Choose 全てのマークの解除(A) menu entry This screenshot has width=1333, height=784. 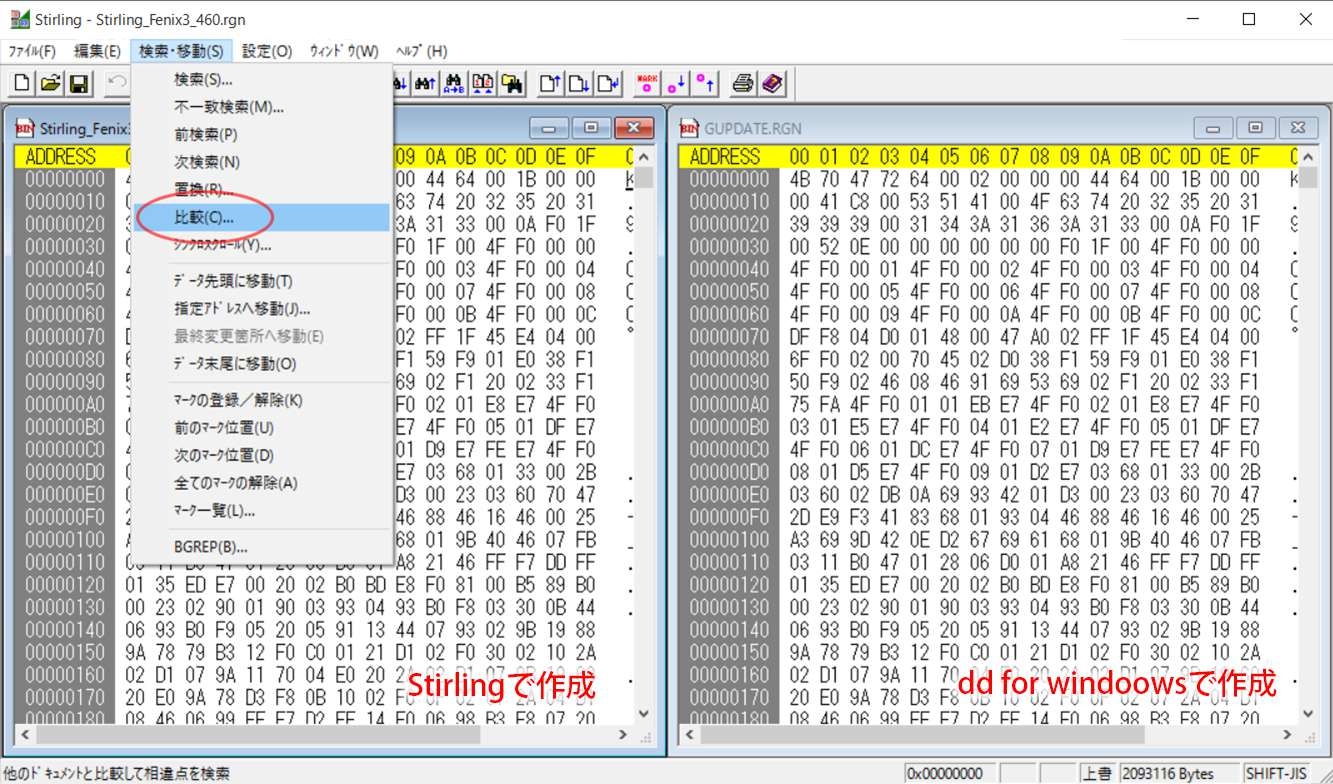262,483
